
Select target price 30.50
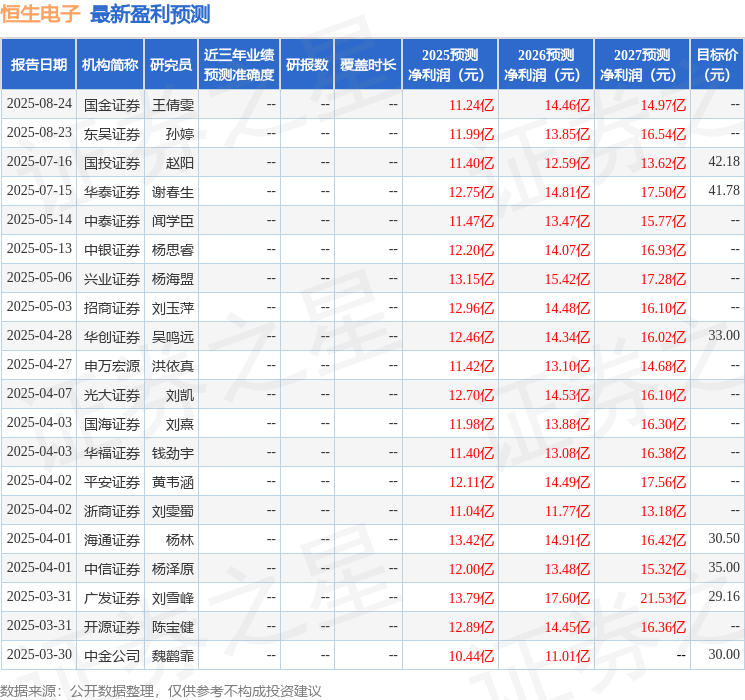pos(724,538)
